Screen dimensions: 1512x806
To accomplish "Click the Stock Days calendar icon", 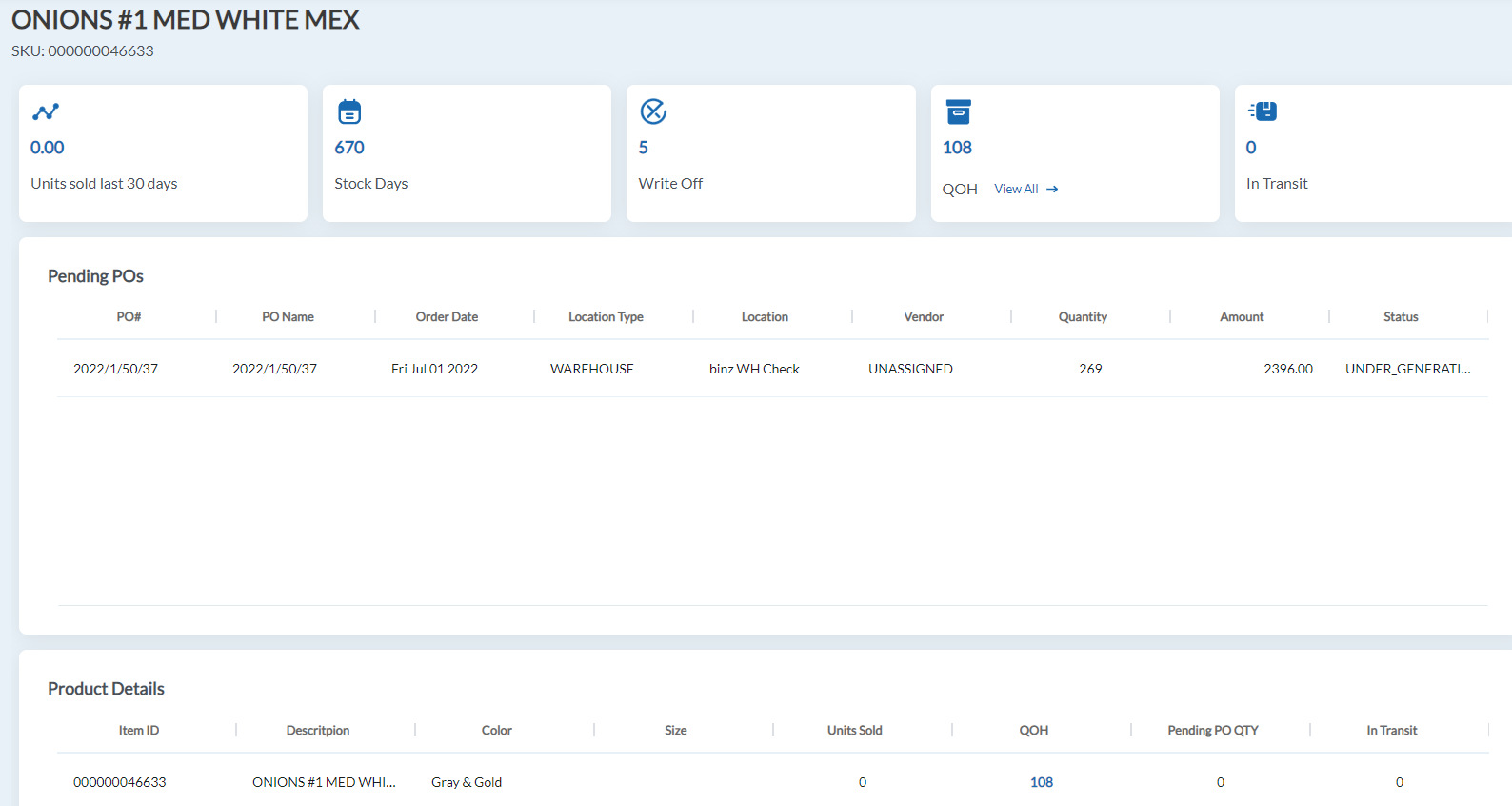I will (349, 111).
